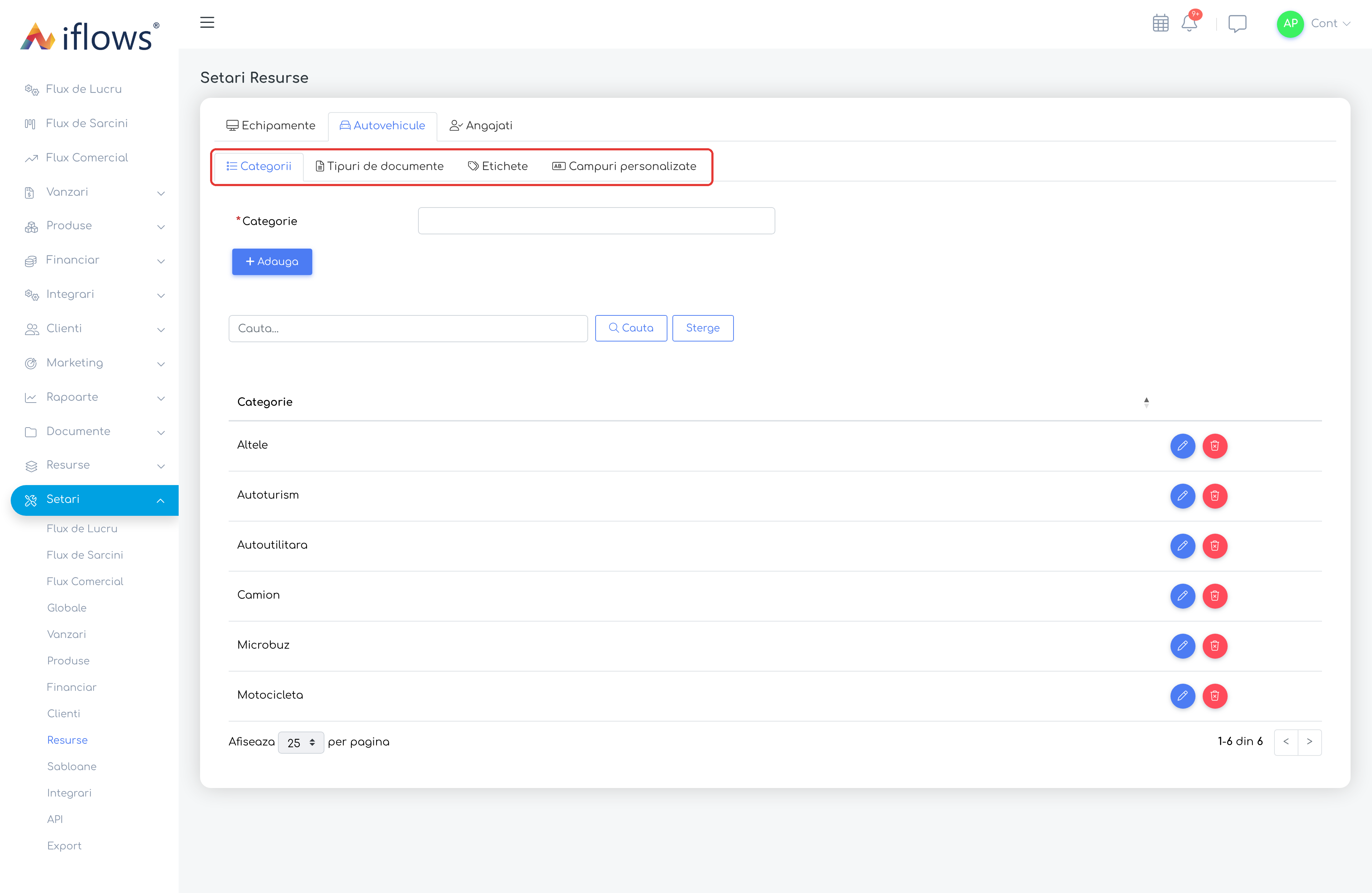
Task: Click the Cauta search button
Action: tap(631, 328)
